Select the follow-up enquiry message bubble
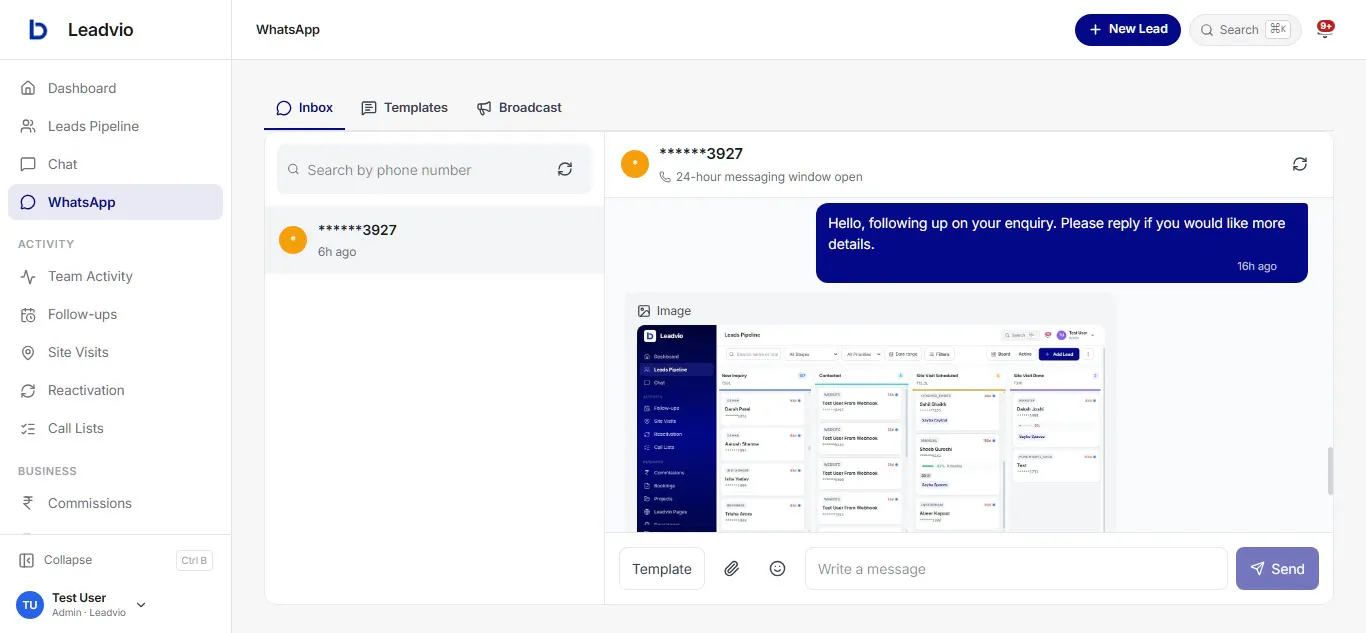Image resolution: width=1366 pixels, height=633 pixels. click(x=1062, y=243)
